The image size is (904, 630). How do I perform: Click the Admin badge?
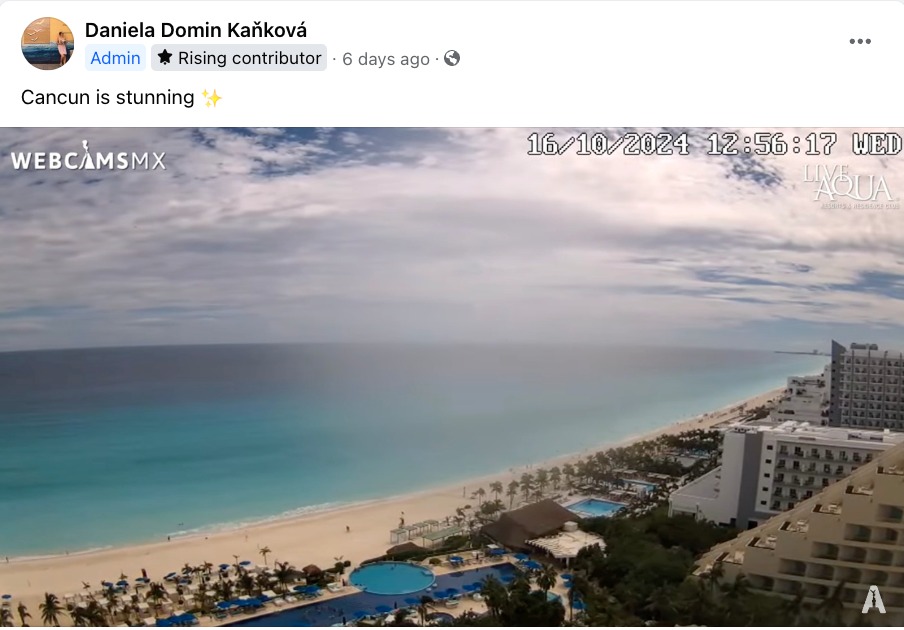pos(115,58)
